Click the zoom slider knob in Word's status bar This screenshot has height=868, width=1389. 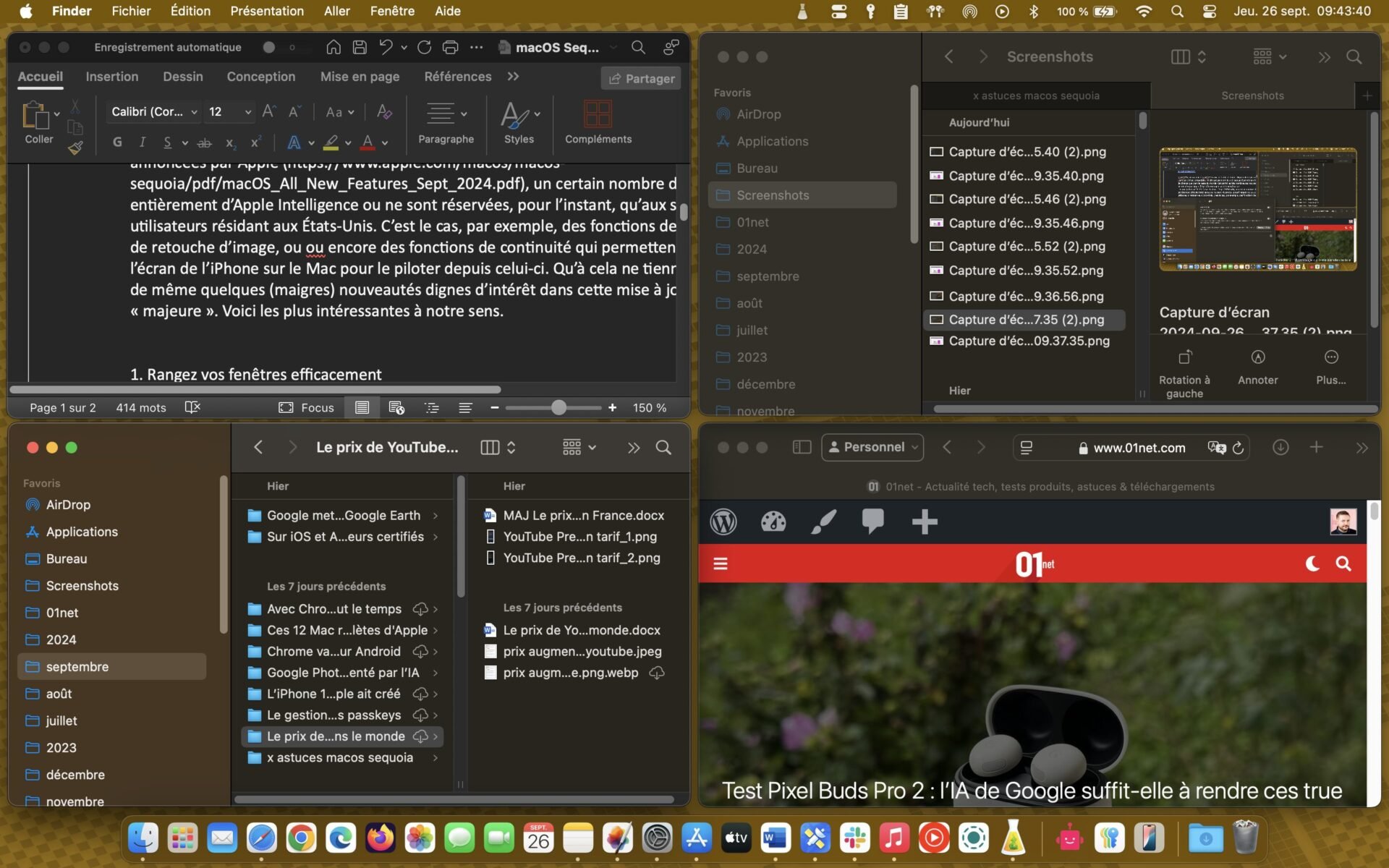click(x=558, y=407)
